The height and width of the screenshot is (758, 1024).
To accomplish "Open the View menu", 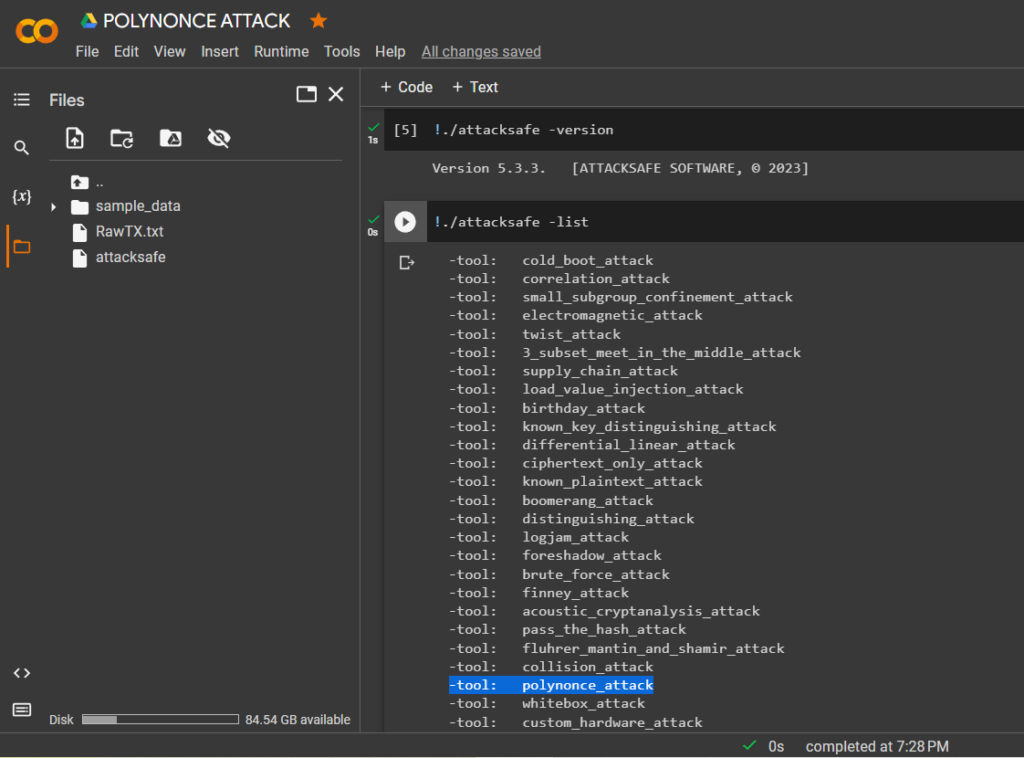I will point(170,52).
